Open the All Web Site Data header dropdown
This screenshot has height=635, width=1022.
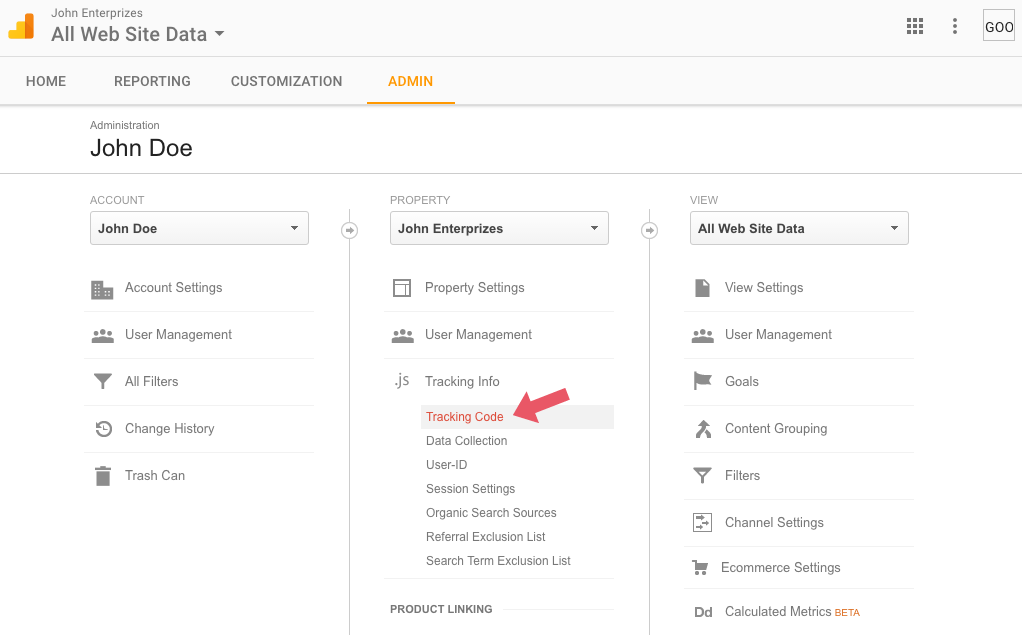pyautogui.click(x=138, y=34)
